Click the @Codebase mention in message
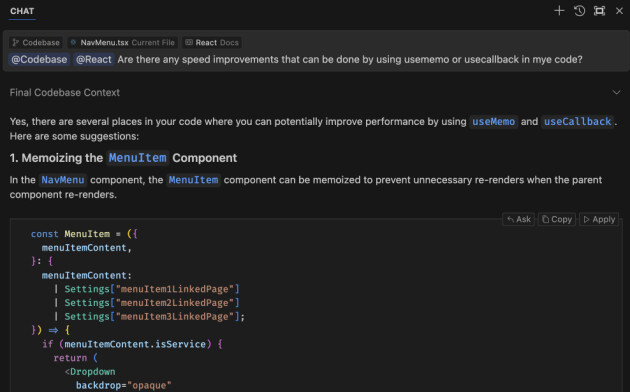The width and height of the screenshot is (630, 392). pos(39,59)
